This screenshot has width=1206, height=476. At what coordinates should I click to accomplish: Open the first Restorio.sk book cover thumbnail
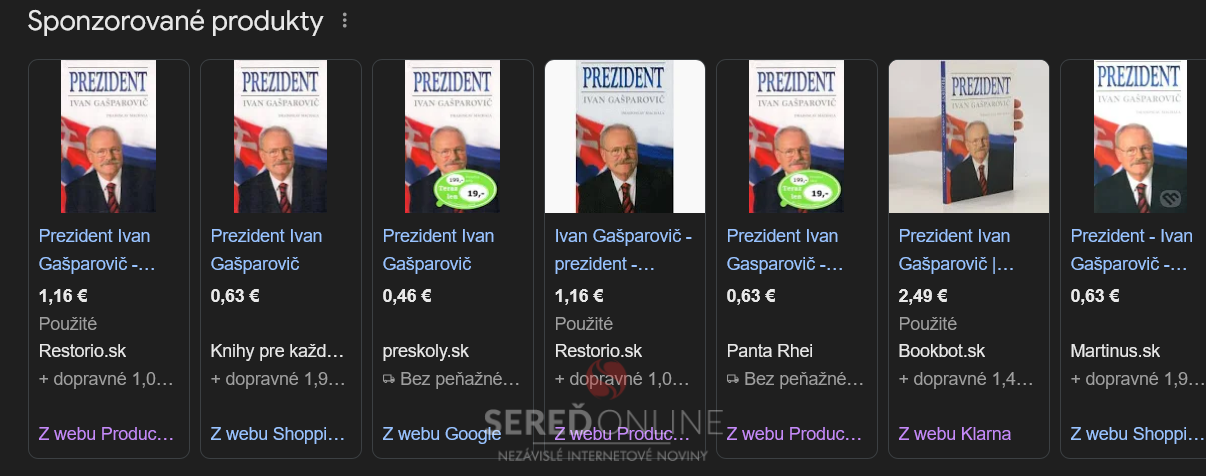(109, 136)
